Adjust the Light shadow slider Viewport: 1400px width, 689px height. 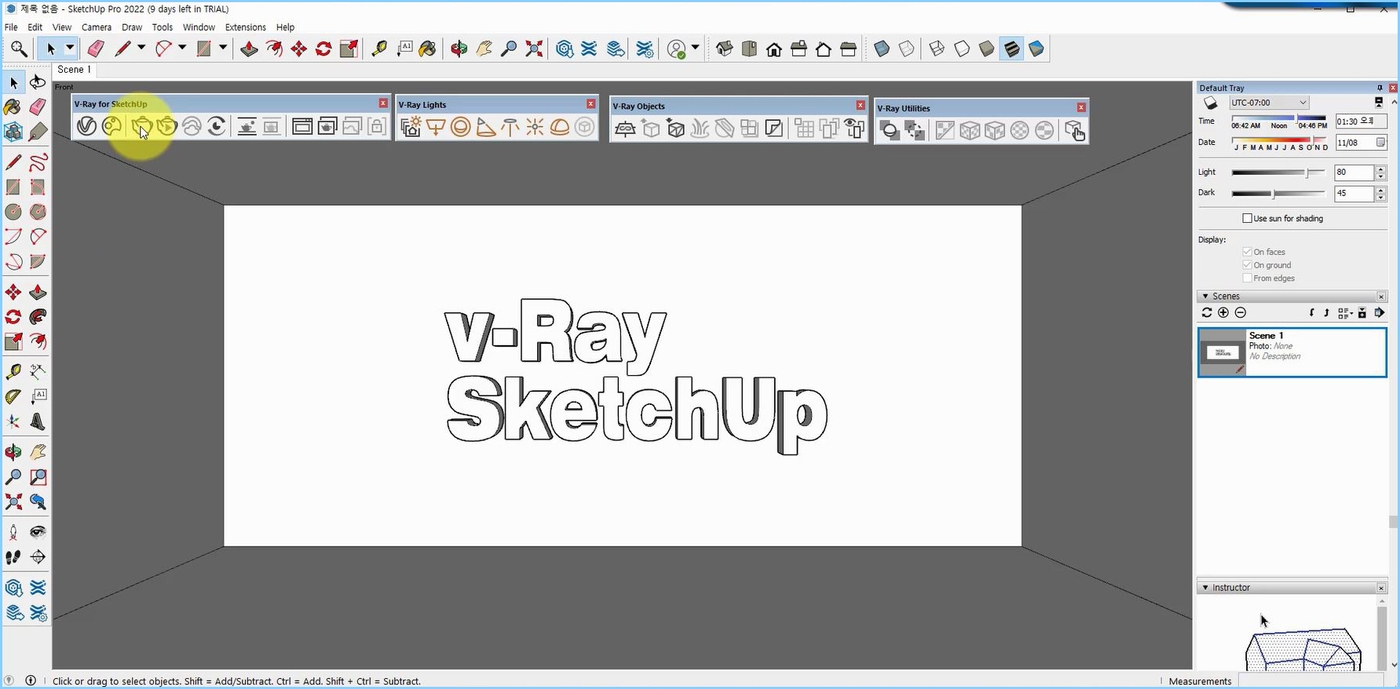click(1307, 173)
